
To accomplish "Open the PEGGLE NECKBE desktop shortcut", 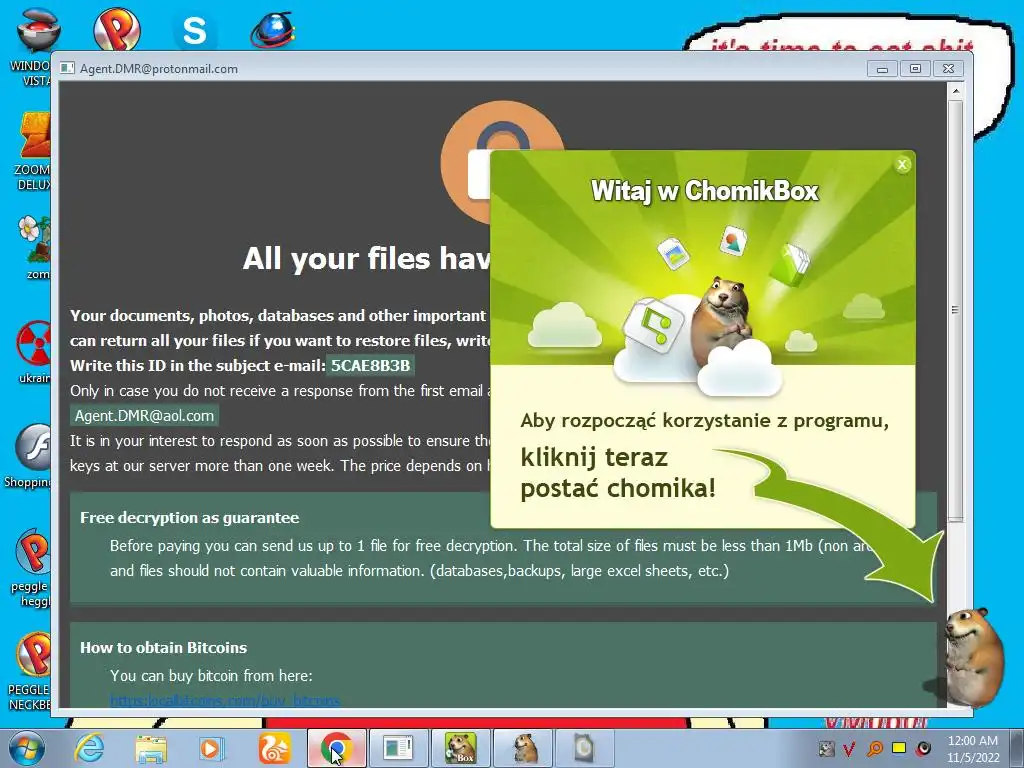I will (x=31, y=671).
